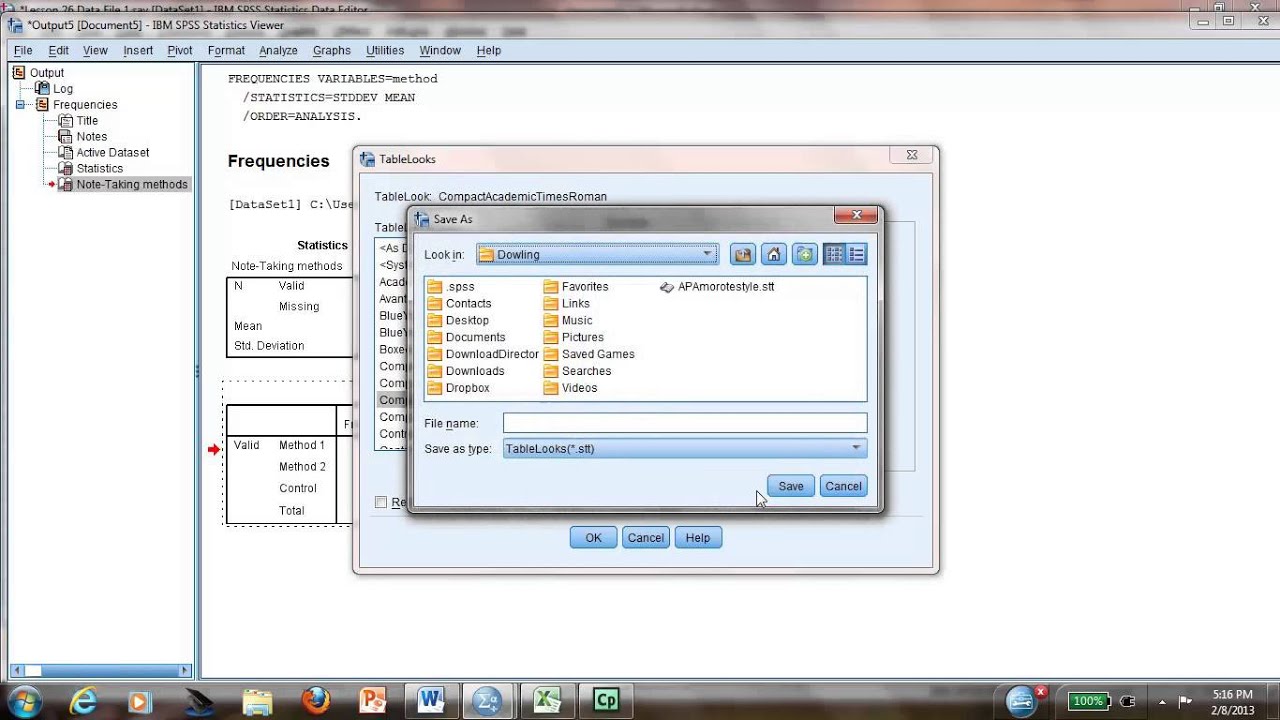This screenshot has width=1280, height=720.
Task: Click the Std. Deviation table row label
Action: click(269, 346)
